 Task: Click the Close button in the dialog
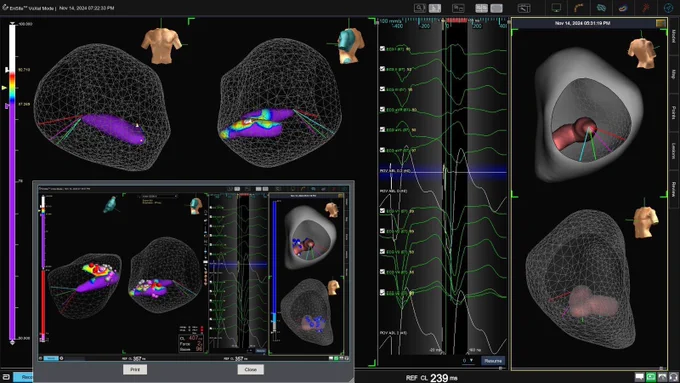coord(250,370)
